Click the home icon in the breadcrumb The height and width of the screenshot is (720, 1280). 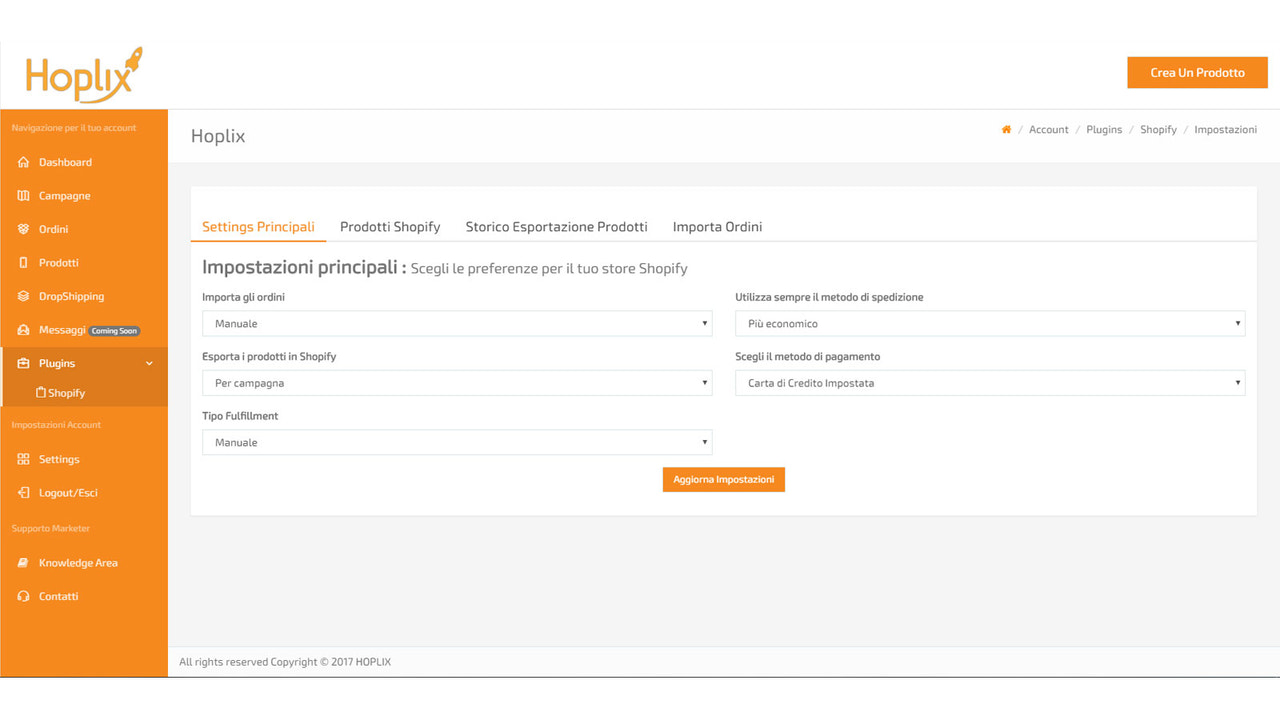[x=1006, y=128]
